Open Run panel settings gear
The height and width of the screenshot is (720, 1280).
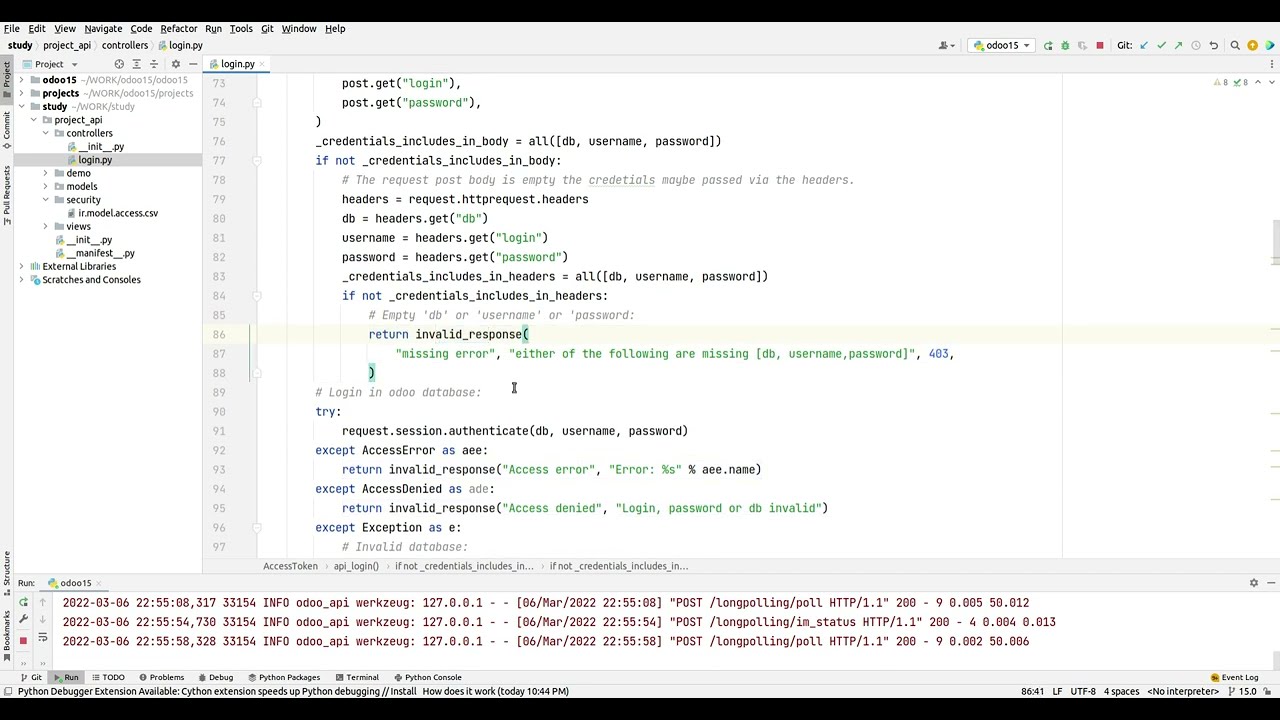1253,583
